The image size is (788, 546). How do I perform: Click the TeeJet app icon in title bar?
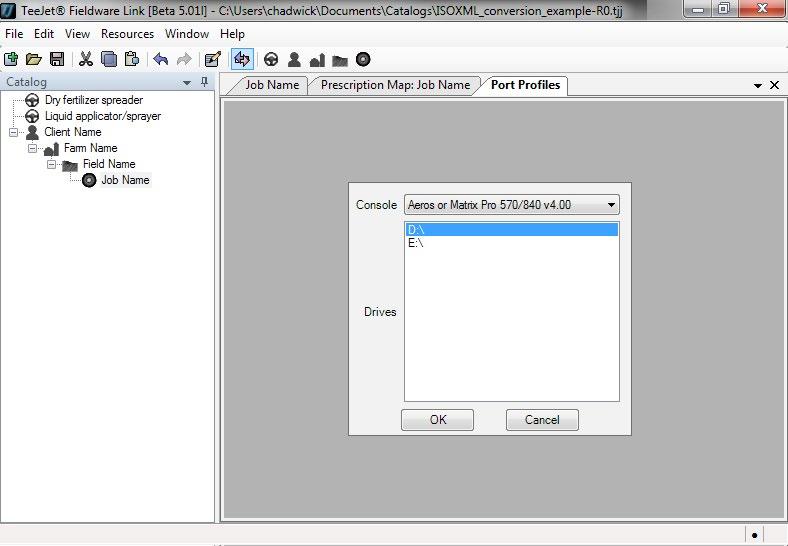9,10
